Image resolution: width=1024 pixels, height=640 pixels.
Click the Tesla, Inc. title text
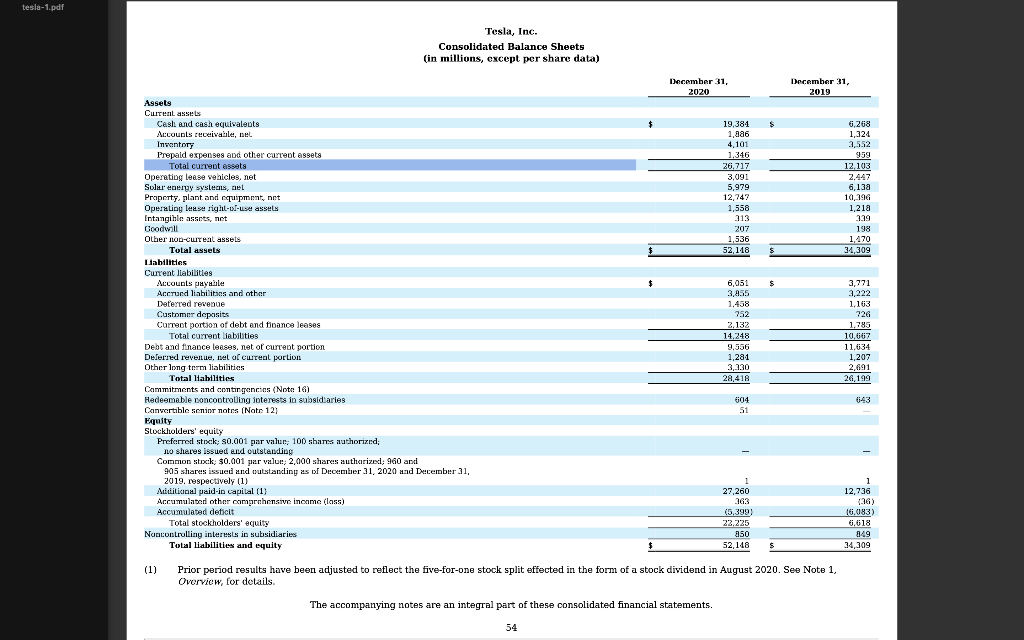[511, 31]
